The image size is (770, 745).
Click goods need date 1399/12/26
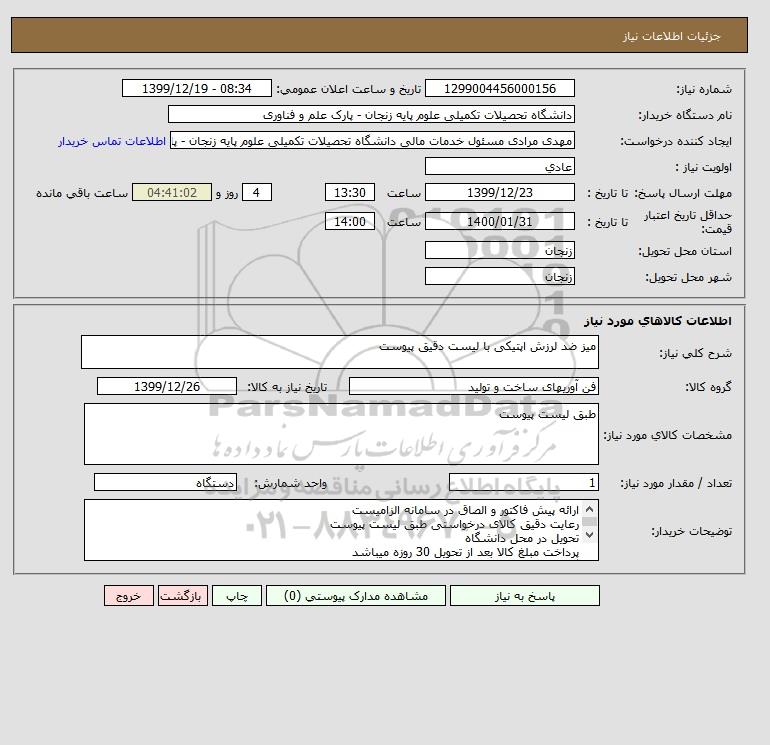pyautogui.click(x=167, y=386)
